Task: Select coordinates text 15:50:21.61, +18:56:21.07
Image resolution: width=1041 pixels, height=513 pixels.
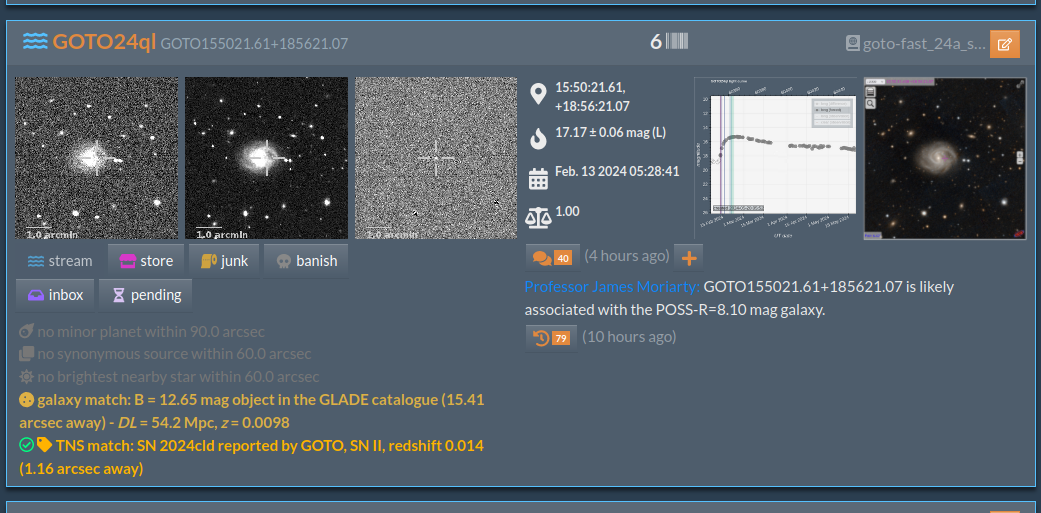Action: (592, 97)
